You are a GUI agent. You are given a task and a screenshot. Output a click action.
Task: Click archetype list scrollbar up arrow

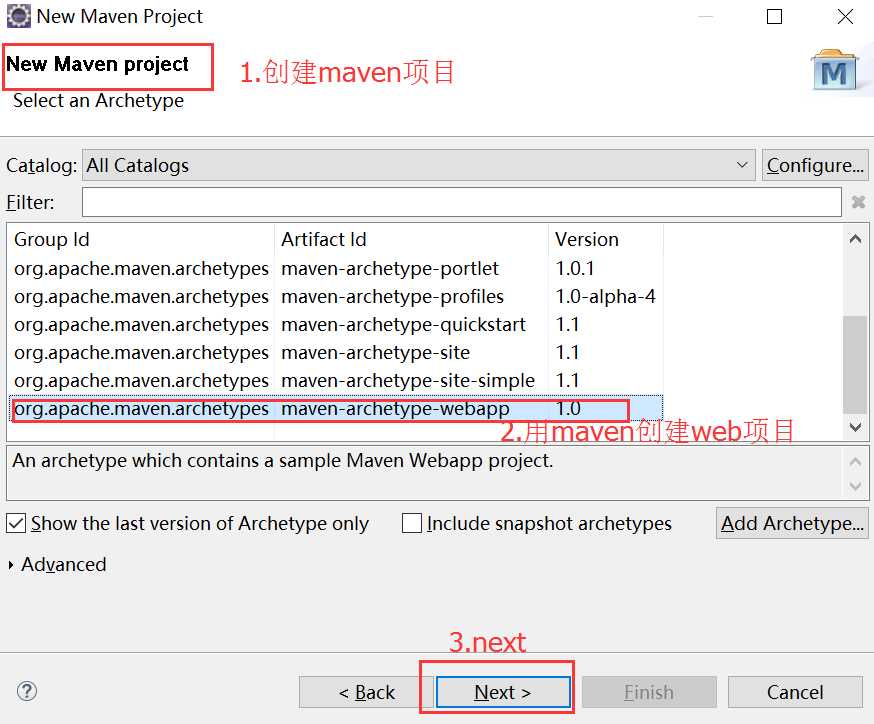(x=855, y=240)
